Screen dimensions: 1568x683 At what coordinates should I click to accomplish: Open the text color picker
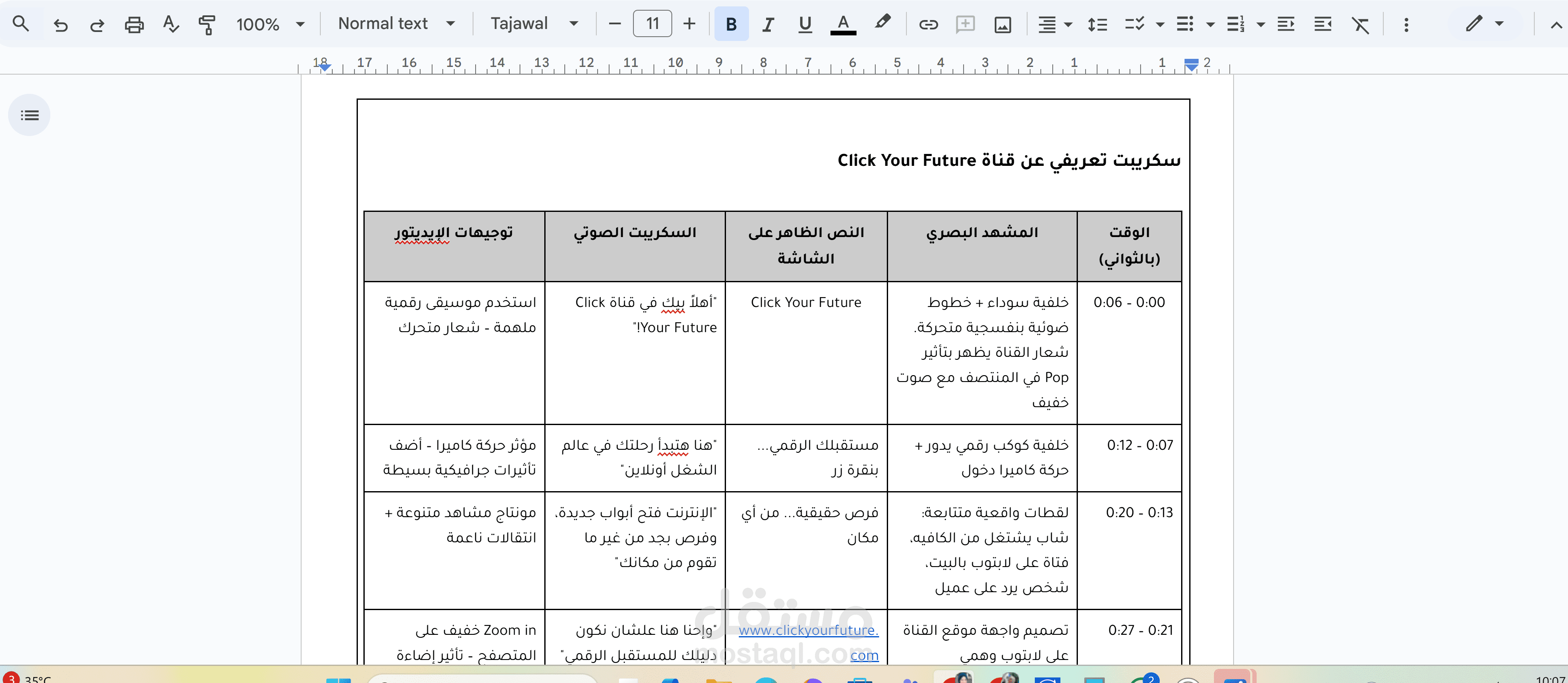843,24
